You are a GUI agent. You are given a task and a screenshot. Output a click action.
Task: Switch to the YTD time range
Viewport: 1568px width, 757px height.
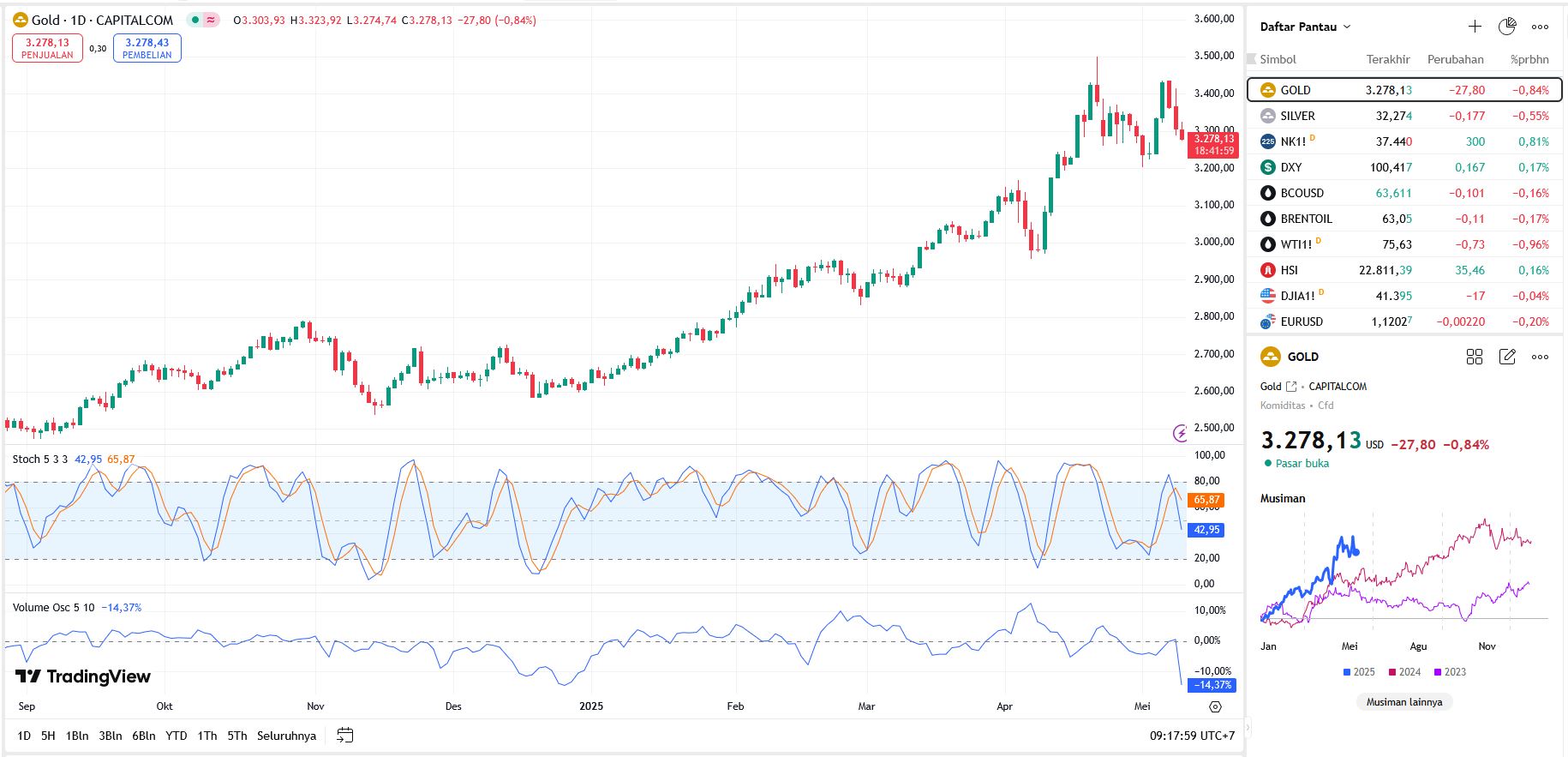176,736
